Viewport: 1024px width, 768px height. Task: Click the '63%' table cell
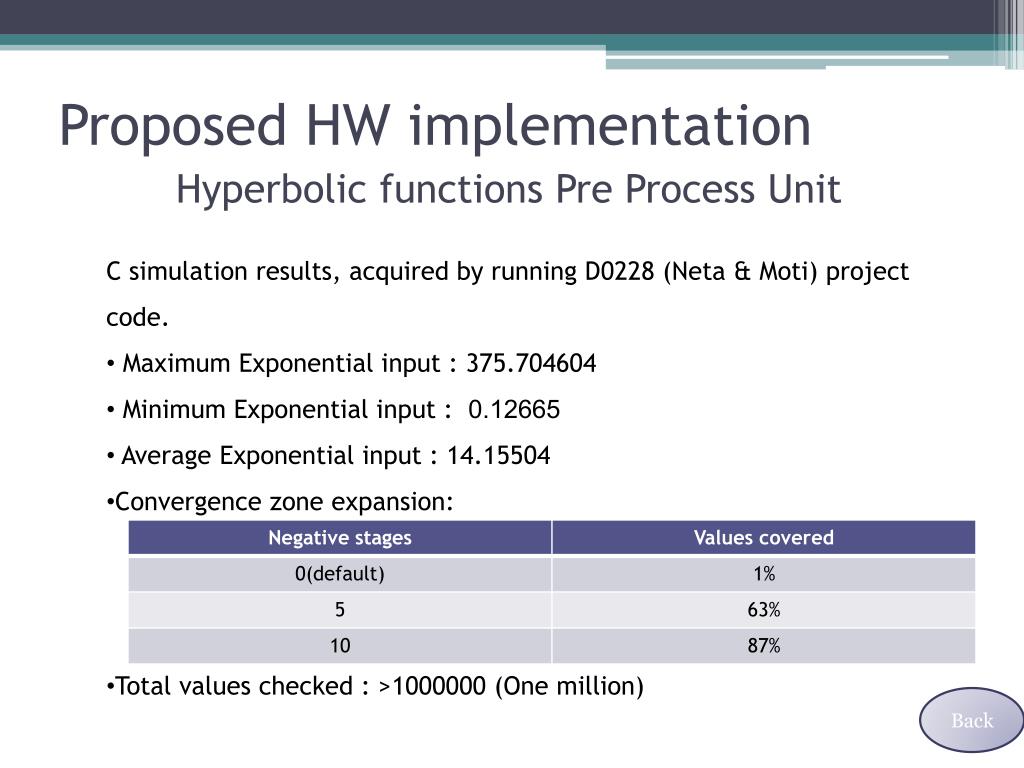click(763, 609)
